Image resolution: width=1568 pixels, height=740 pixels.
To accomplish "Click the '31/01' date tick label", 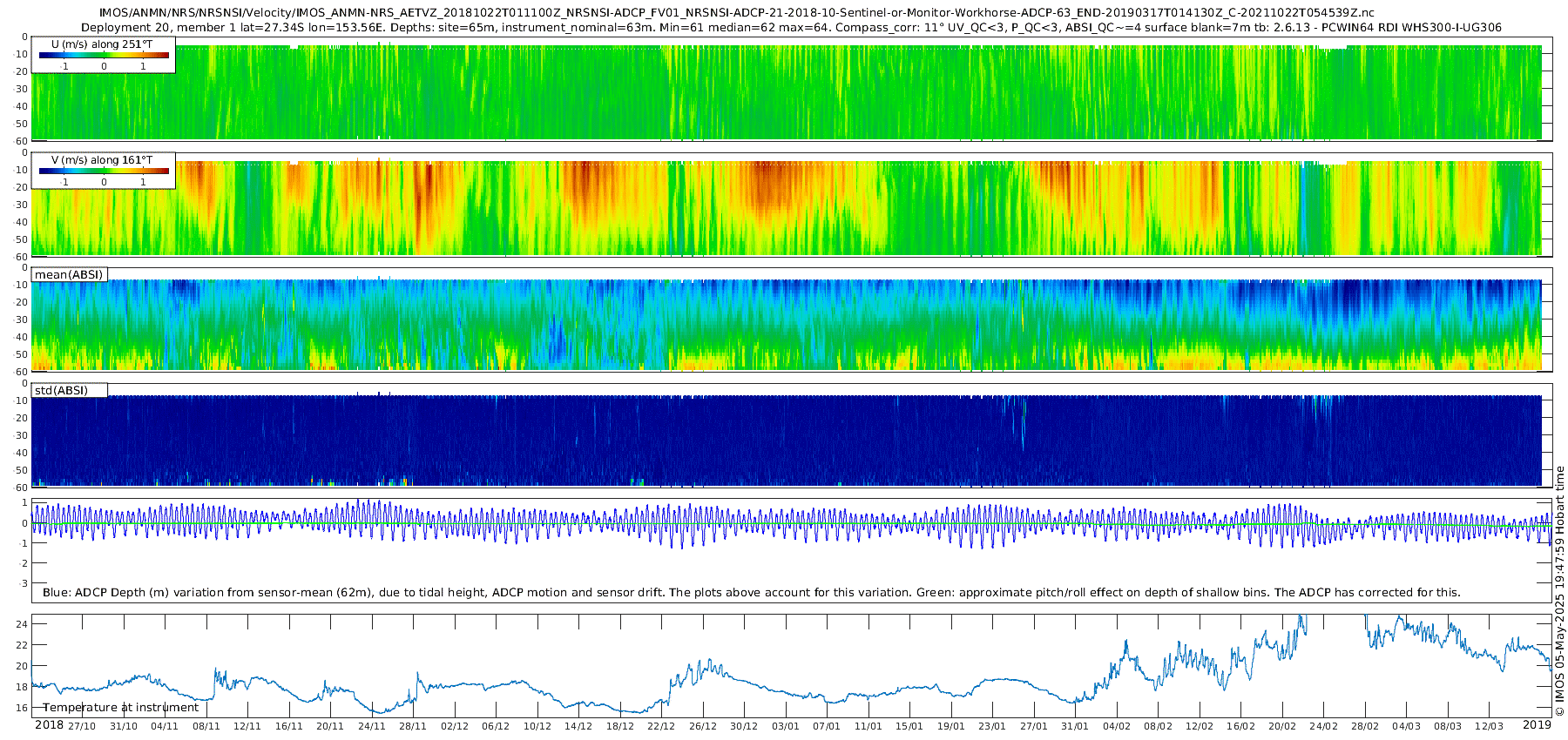I will [x=1075, y=726].
